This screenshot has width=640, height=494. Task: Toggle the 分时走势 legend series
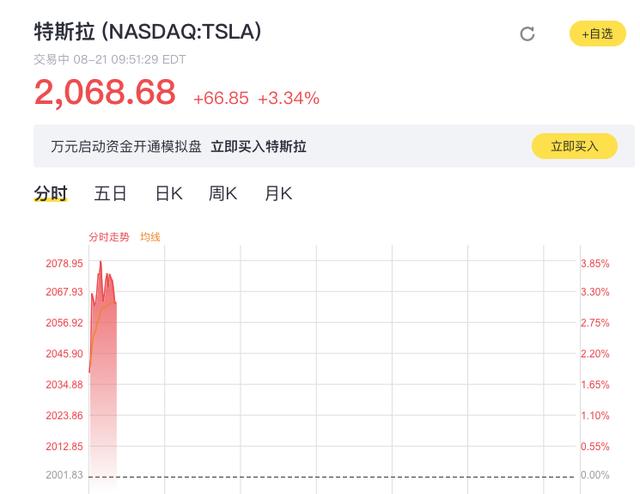(109, 237)
